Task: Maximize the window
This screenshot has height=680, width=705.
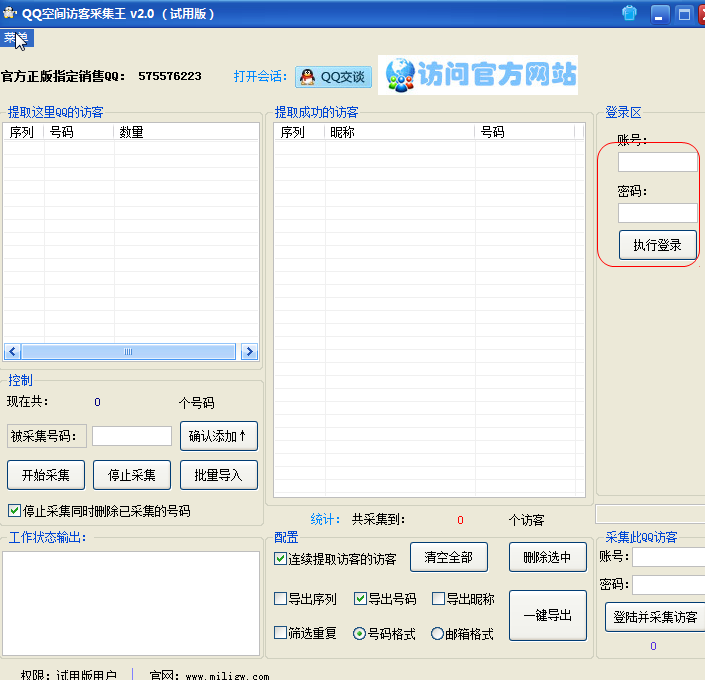Action: point(684,14)
